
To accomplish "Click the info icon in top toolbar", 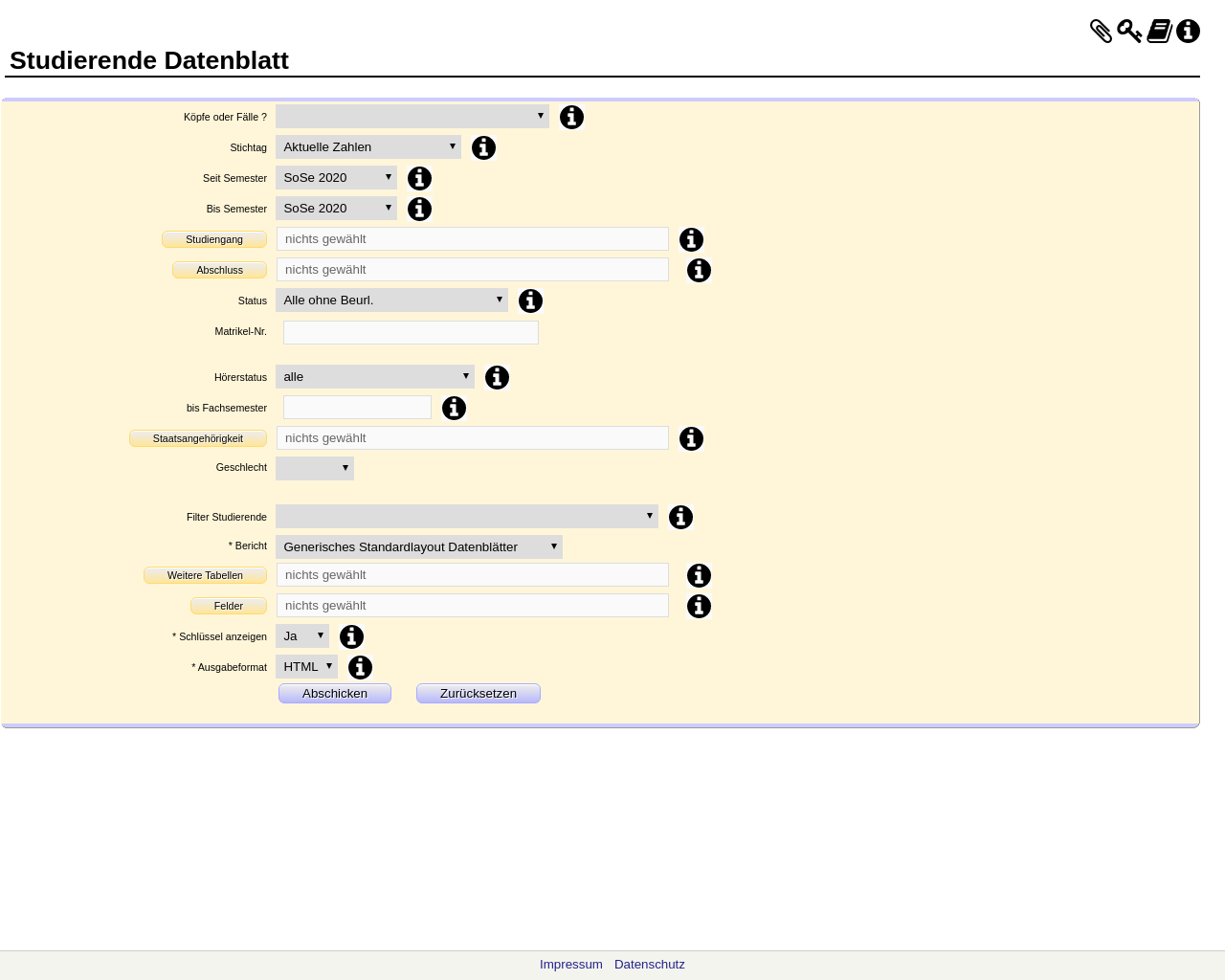I will [1188, 32].
